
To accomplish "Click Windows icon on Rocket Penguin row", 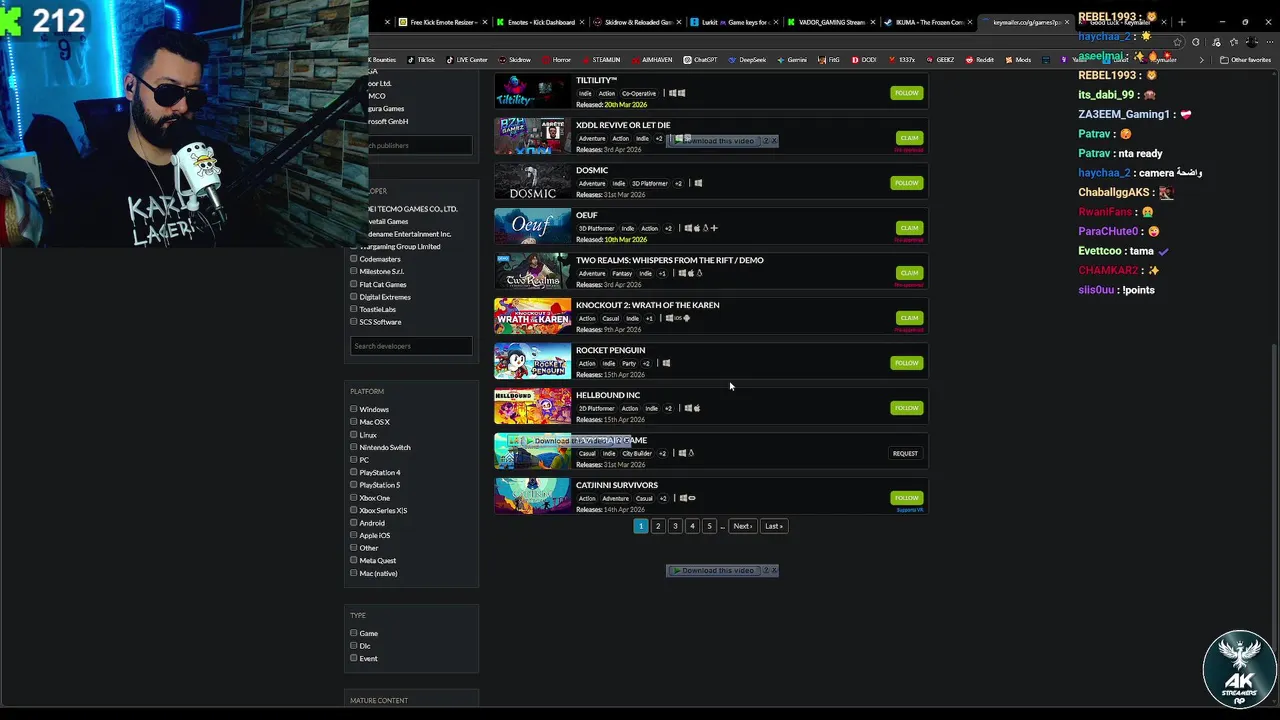I will 666,363.
